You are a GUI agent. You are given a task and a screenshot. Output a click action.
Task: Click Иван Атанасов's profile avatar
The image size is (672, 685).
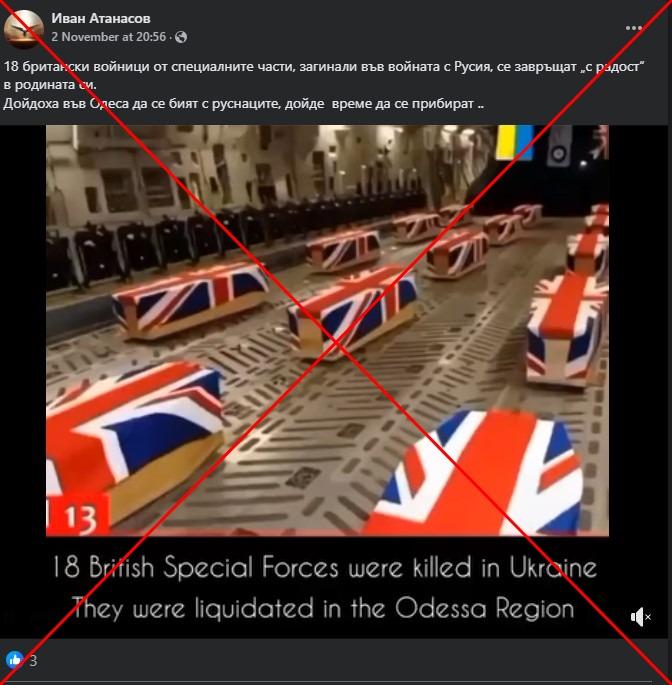pos(23,29)
